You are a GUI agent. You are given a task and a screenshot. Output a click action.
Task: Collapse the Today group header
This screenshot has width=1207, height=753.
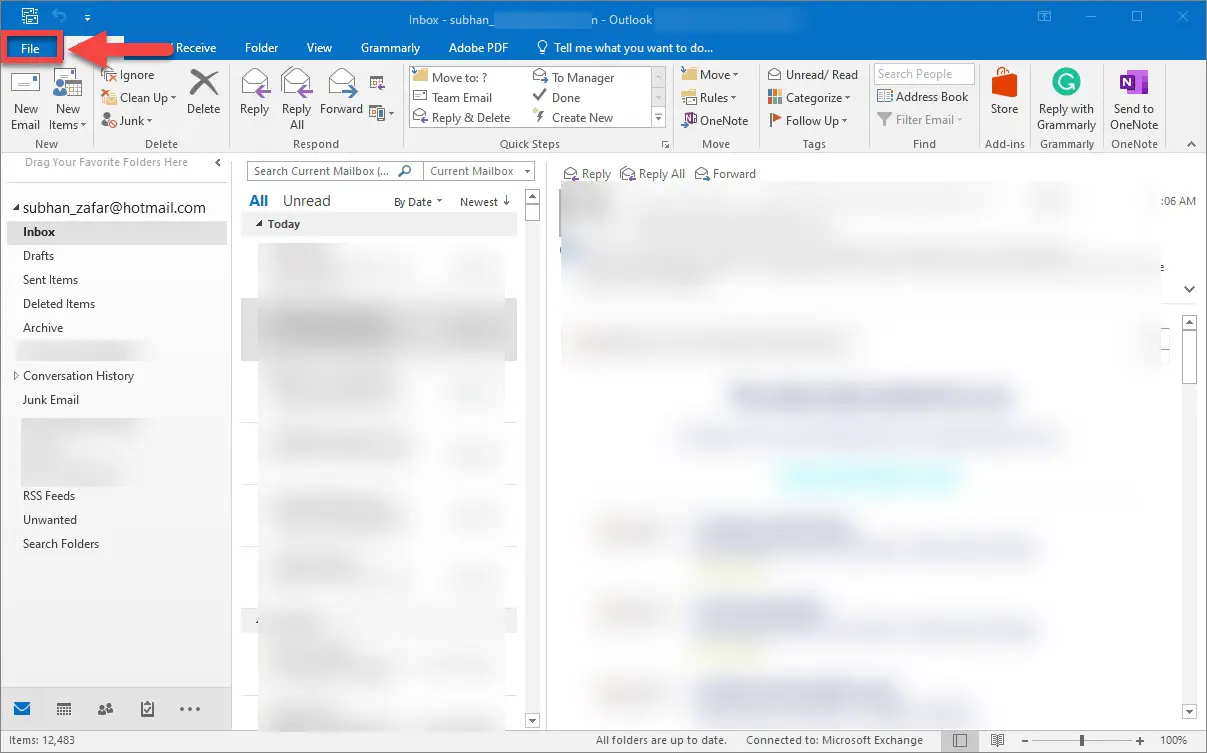(x=259, y=224)
